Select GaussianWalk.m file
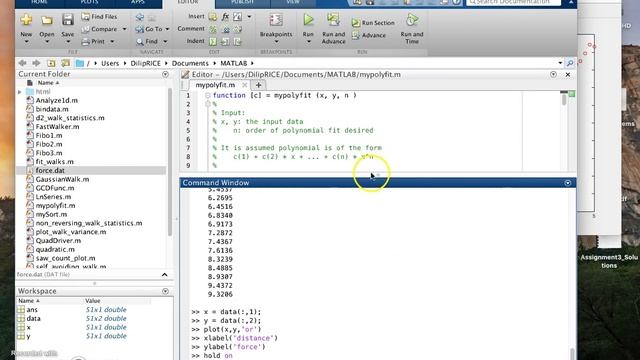640x360 pixels. (x=62, y=179)
